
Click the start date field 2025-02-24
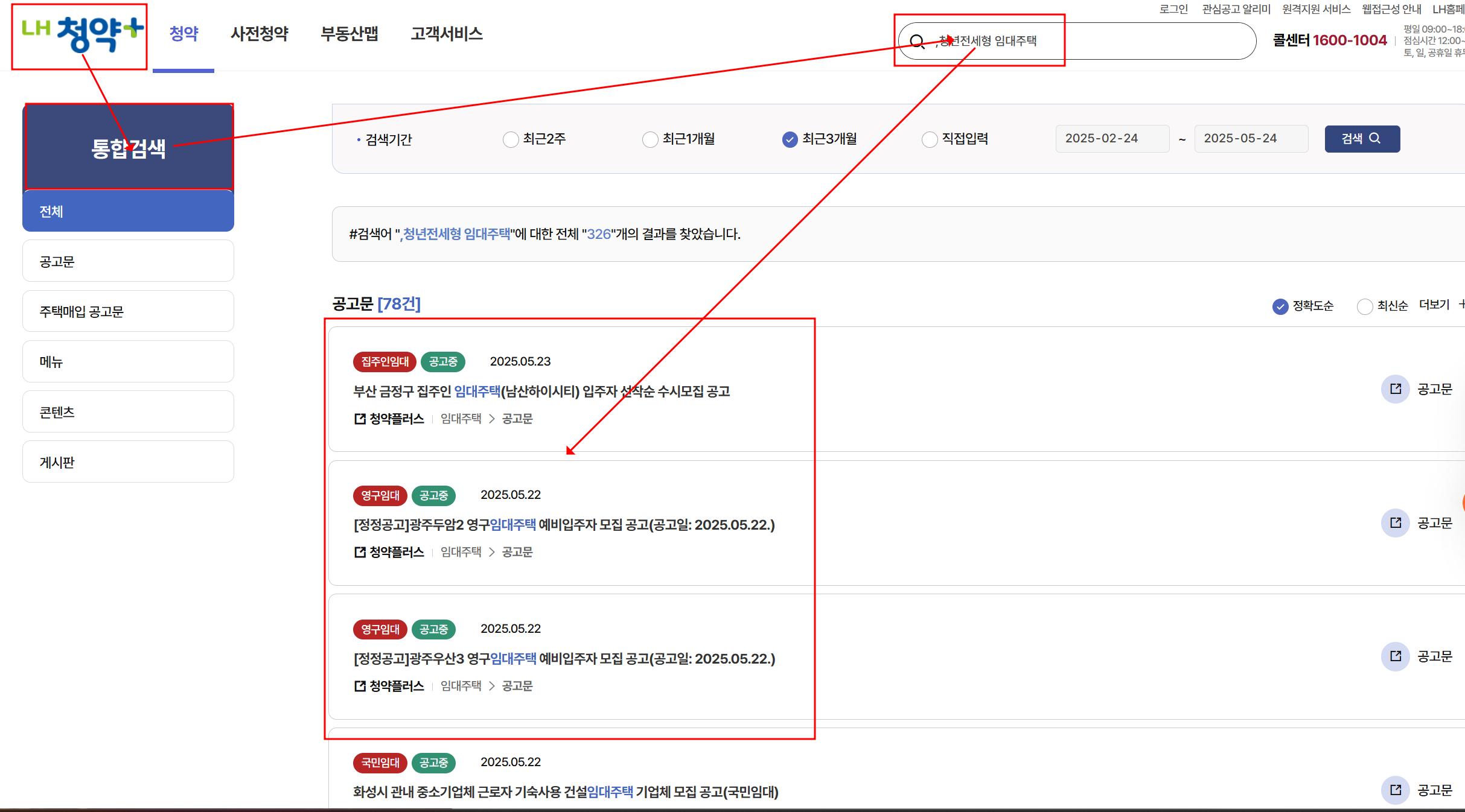(1111, 139)
